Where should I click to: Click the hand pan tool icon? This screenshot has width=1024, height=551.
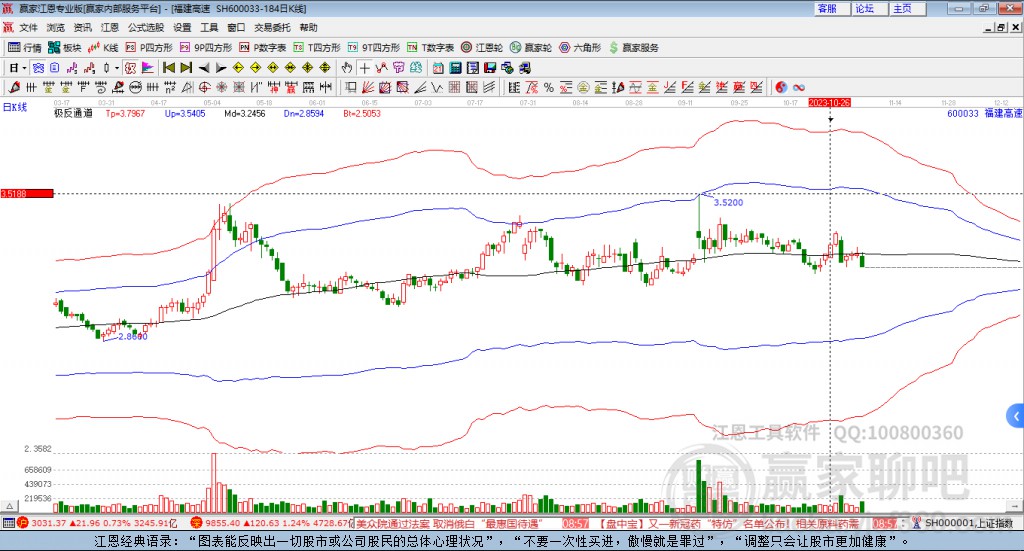coord(347,67)
